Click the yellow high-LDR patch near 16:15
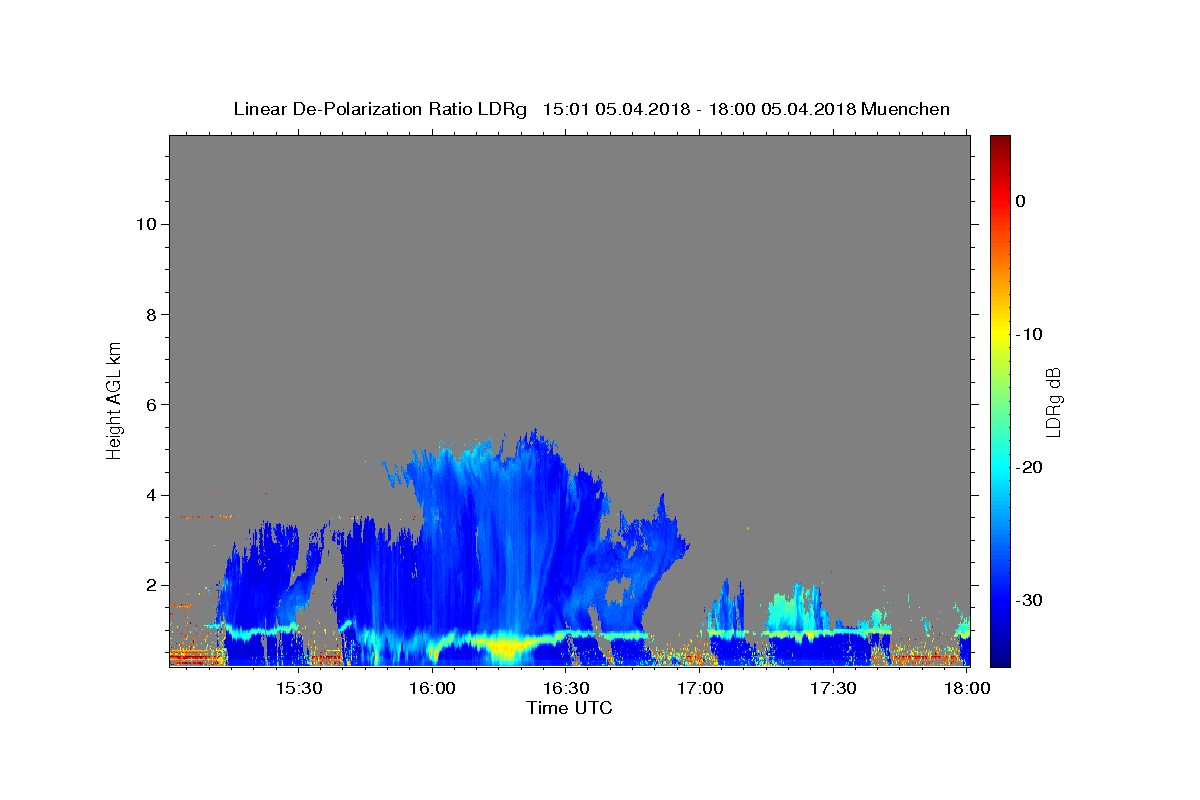Image resolution: width=1200 pixels, height=800 pixels. pyautogui.click(x=505, y=648)
